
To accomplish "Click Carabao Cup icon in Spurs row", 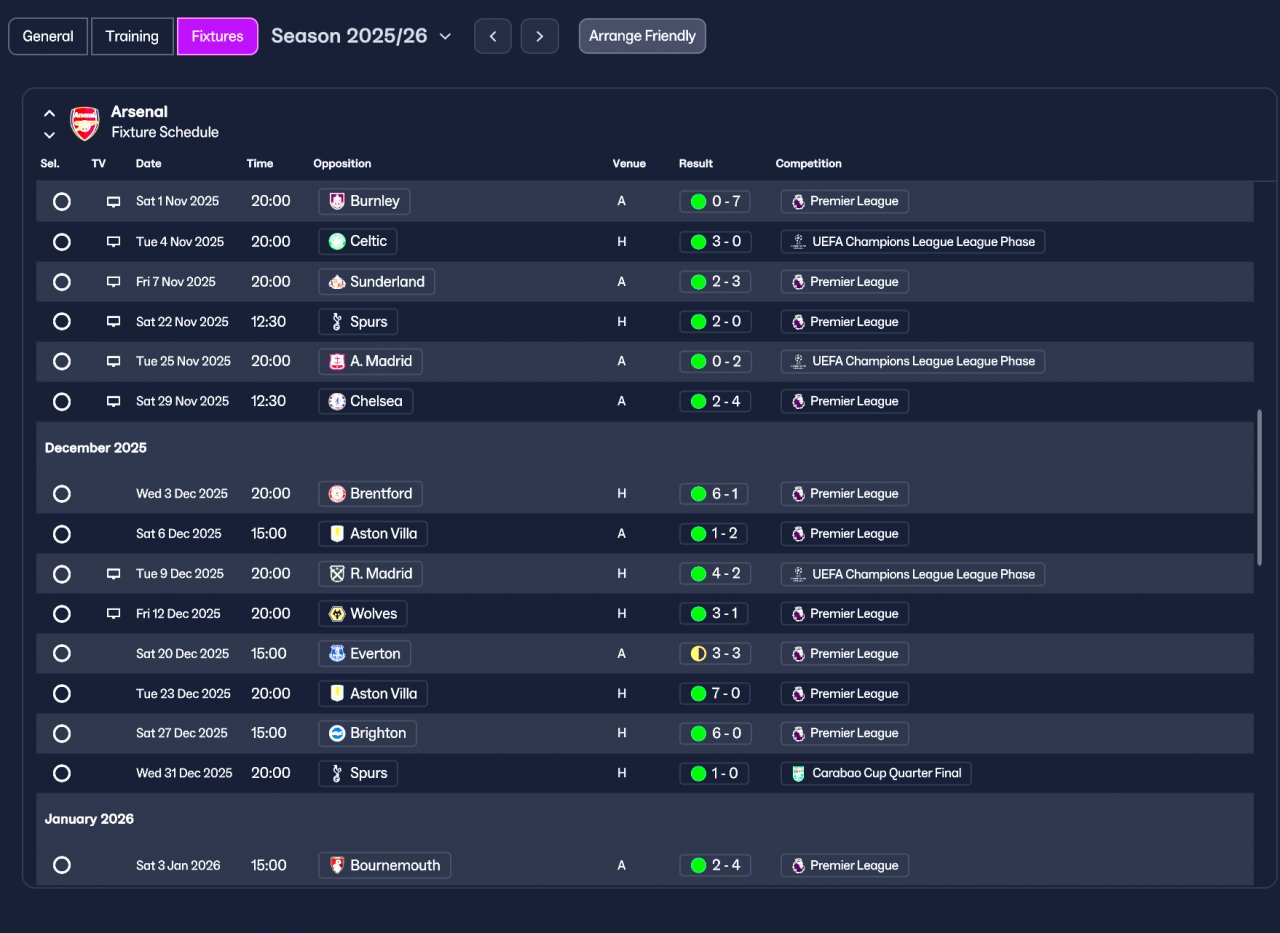I will [798, 773].
